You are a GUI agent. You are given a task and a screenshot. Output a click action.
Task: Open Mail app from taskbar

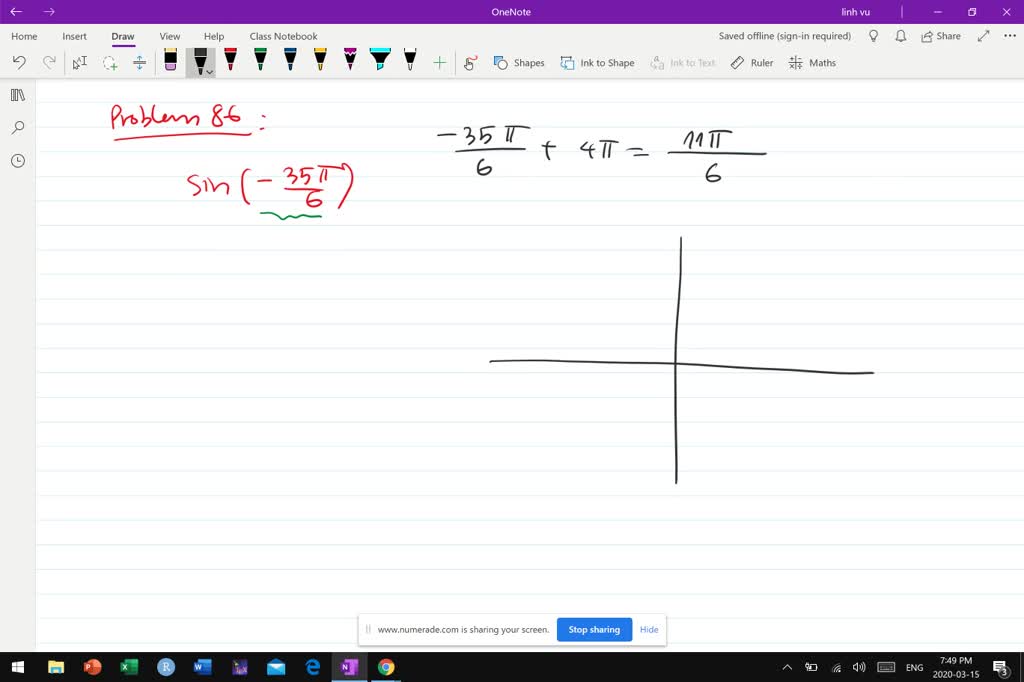click(x=276, y=667)
